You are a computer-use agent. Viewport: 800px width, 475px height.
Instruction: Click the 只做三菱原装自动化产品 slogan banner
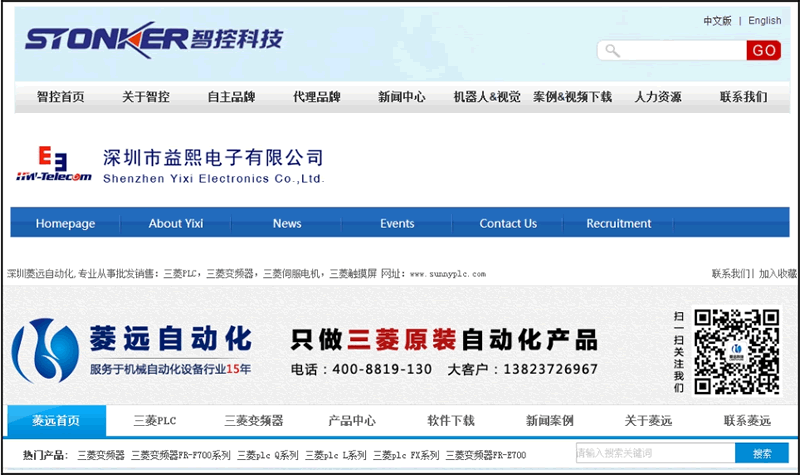point(444,340)
